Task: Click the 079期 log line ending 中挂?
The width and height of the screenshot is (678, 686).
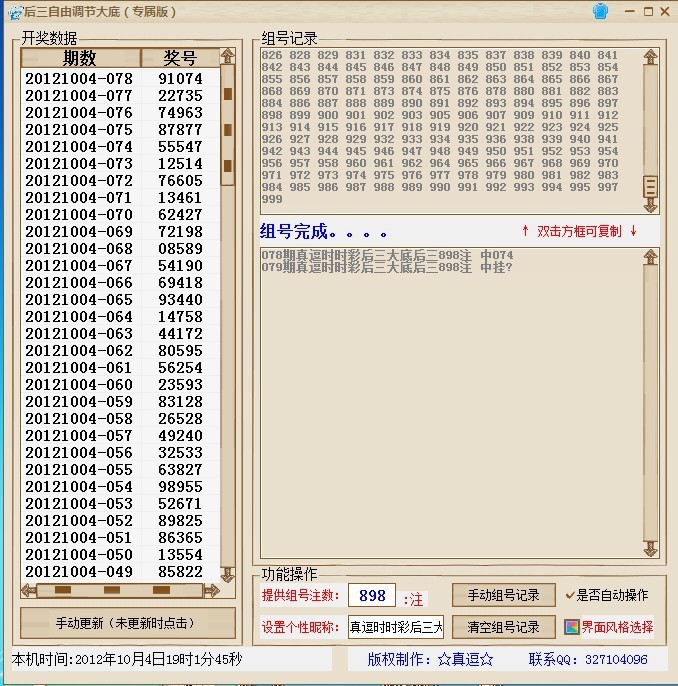Action: 387,267
